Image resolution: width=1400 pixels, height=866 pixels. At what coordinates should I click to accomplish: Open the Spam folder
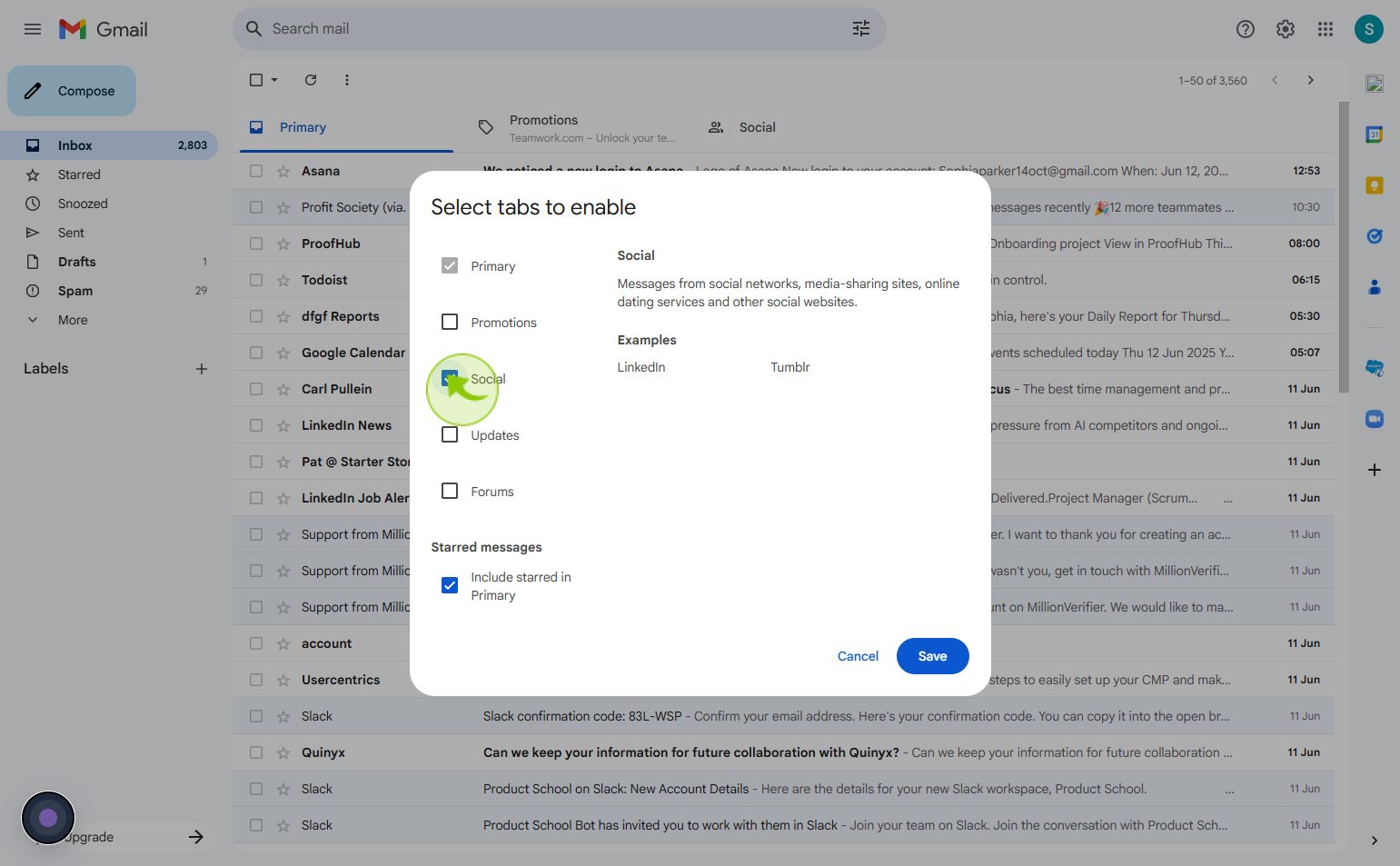pyautogui.click(x=109, y=291)
